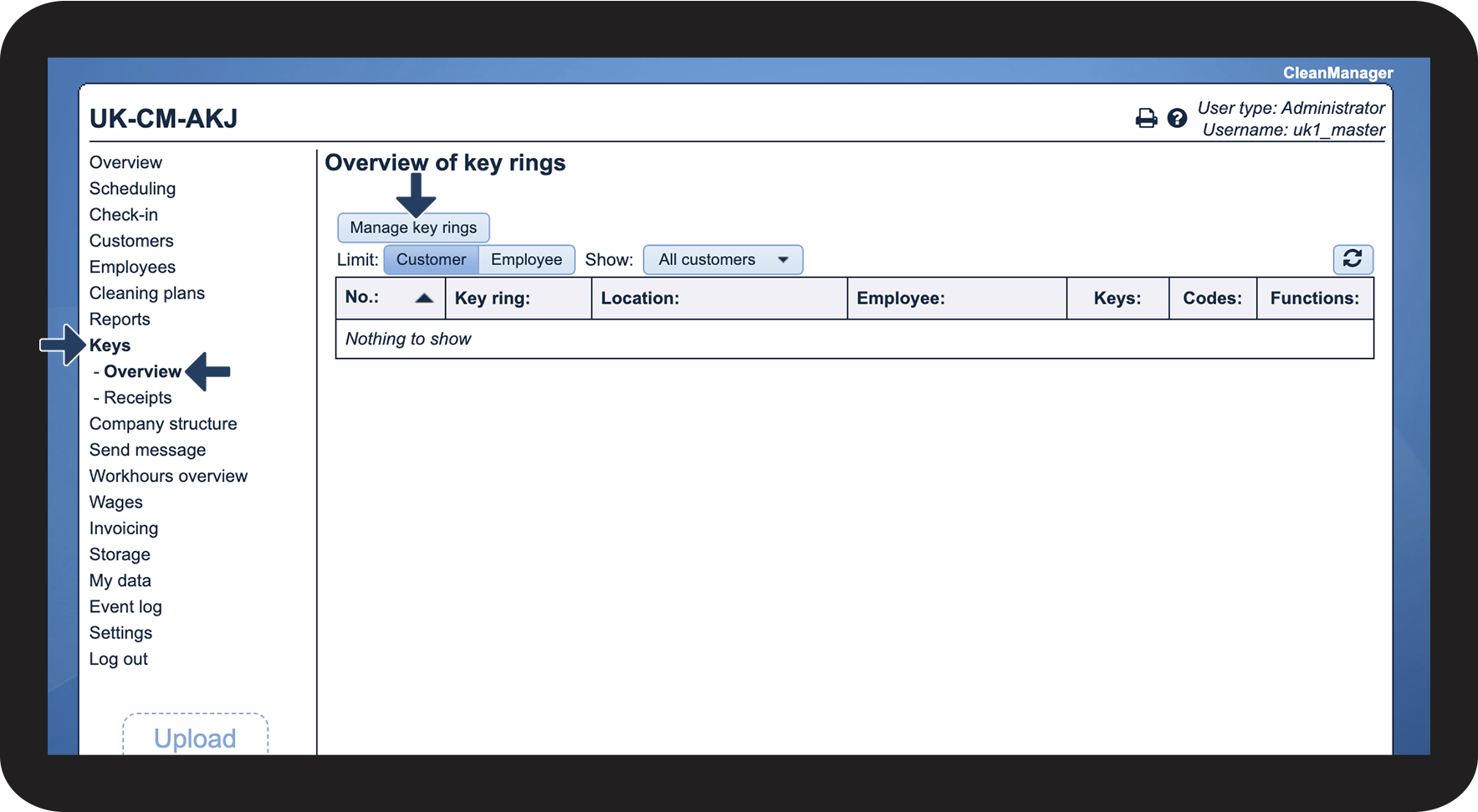
Task: Open Keys Receipts submenu item
Action: click(137, 397)
